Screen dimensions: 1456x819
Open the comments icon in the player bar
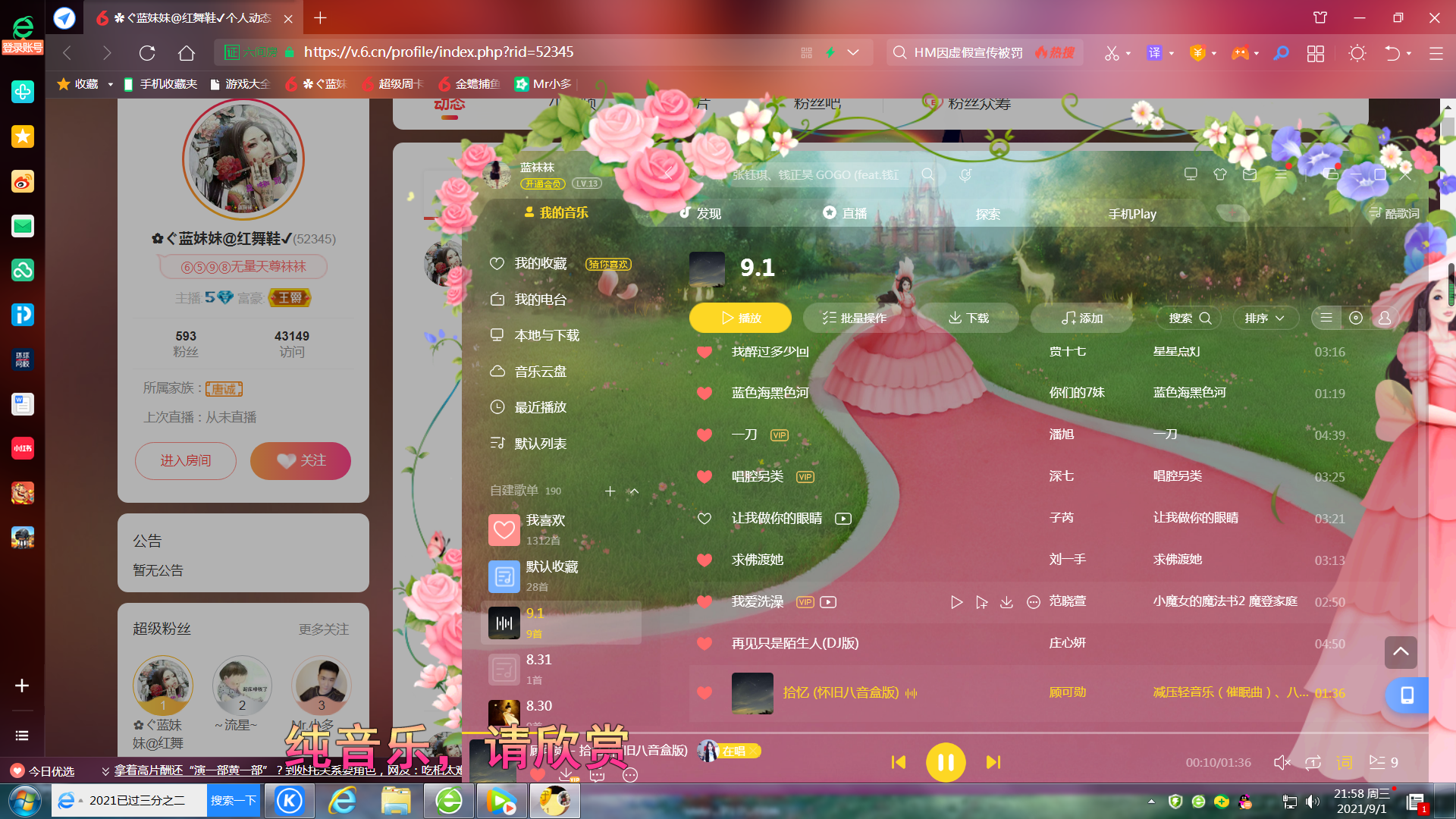[x=598, y=774]
